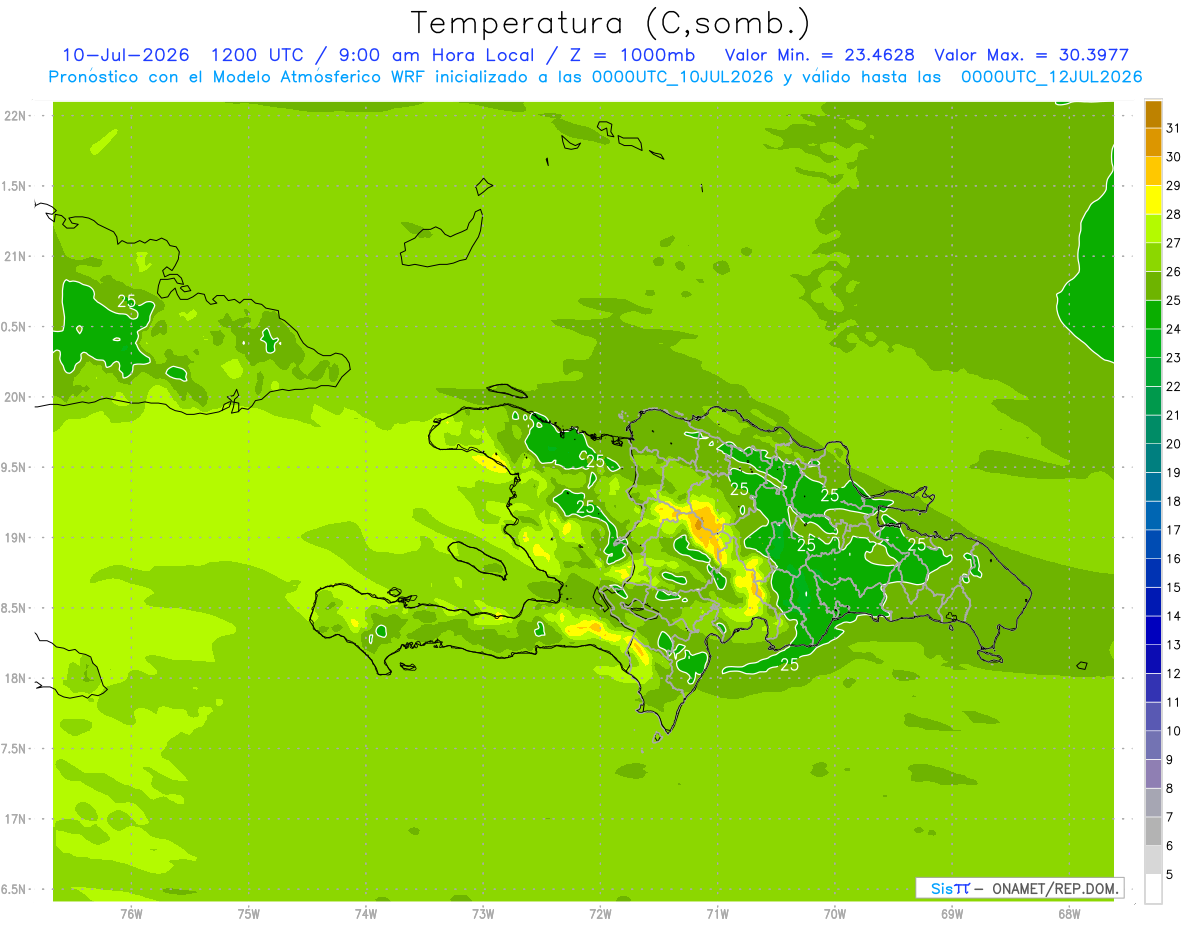
Task: Select the dark blue 14 degree legend swatch
Action: coord(1153,602)
